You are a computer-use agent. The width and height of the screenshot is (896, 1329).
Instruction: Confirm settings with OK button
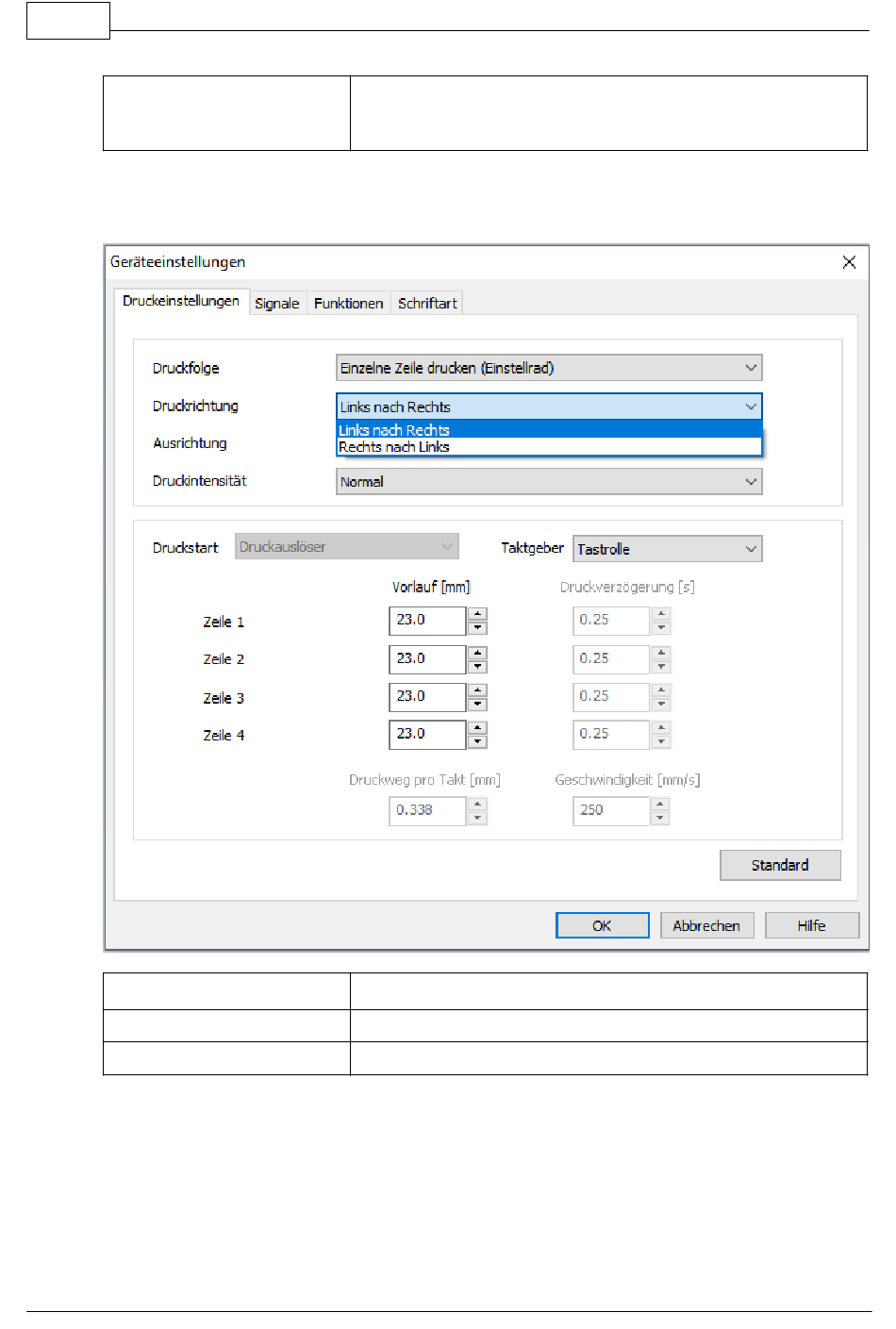(x=602, y=925)
